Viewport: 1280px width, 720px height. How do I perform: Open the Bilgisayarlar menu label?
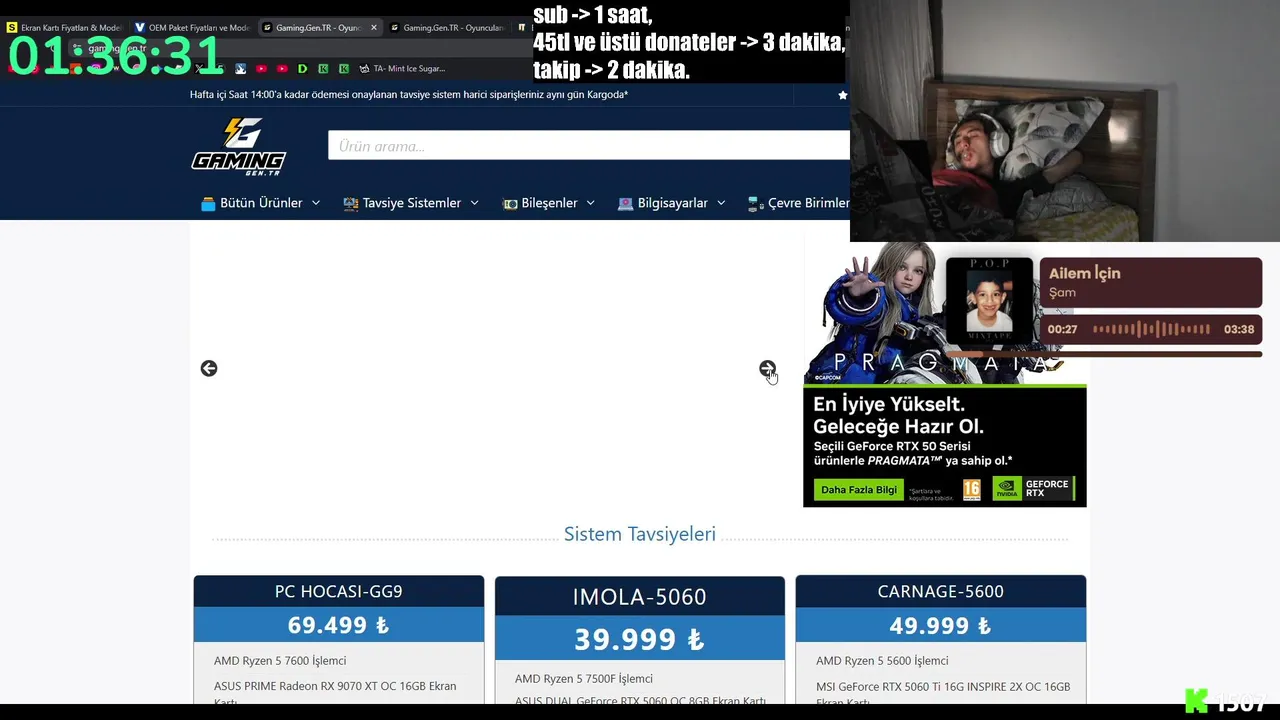(673, 203)
